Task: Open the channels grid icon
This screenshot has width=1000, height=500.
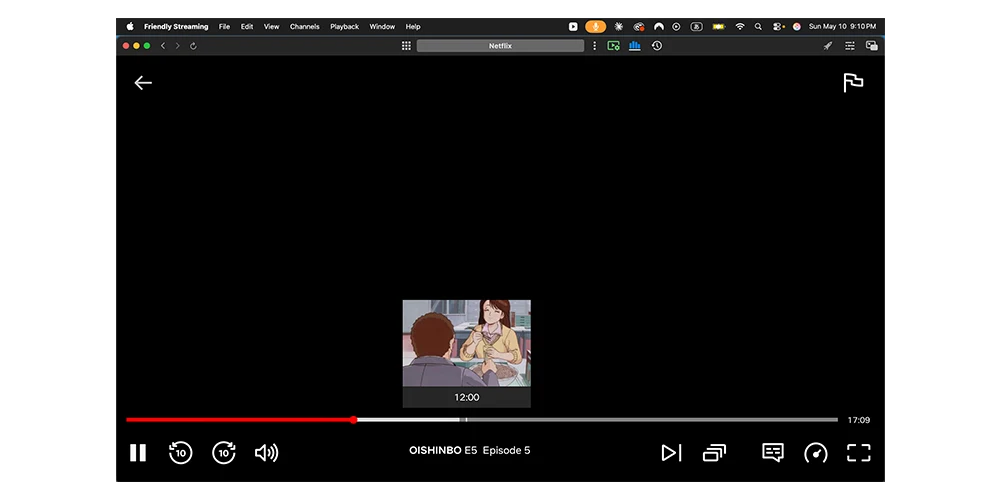Action: (406, 46)
